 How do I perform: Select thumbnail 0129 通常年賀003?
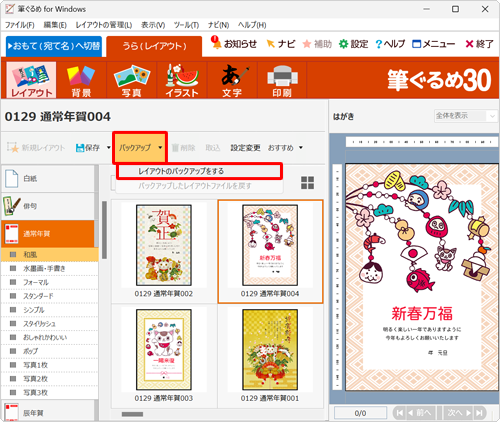(x=164, y=356)
